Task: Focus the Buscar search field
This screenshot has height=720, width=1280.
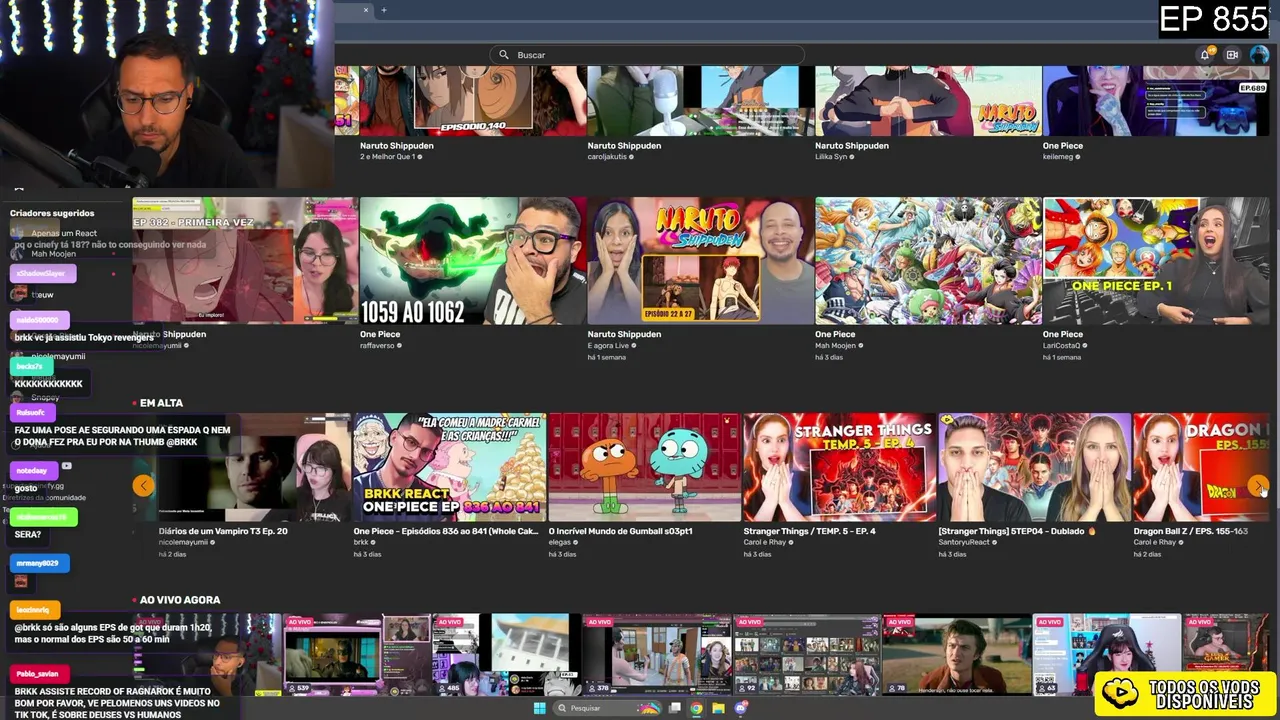Action: [x=647, y=55]
